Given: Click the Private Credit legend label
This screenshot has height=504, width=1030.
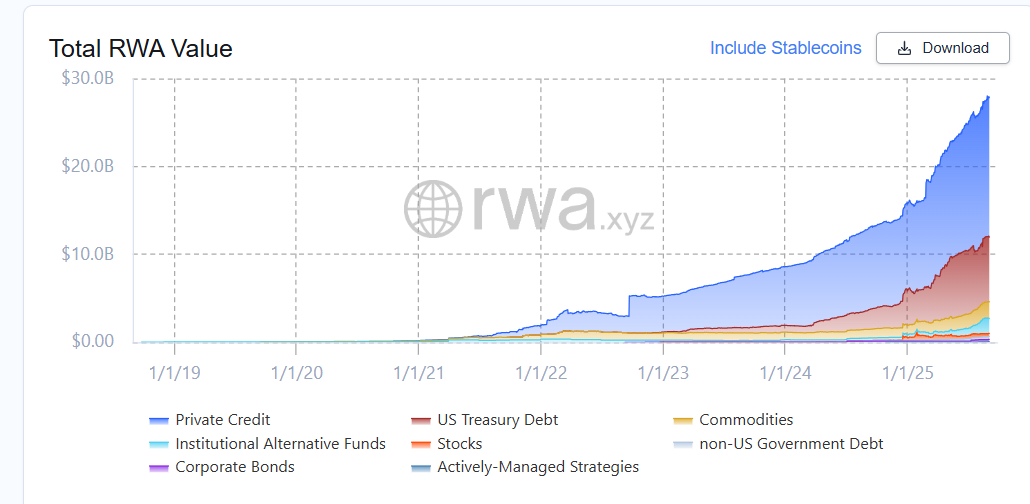Looking at the screenshot, I should pyautogui.click(x=222, y=420).
